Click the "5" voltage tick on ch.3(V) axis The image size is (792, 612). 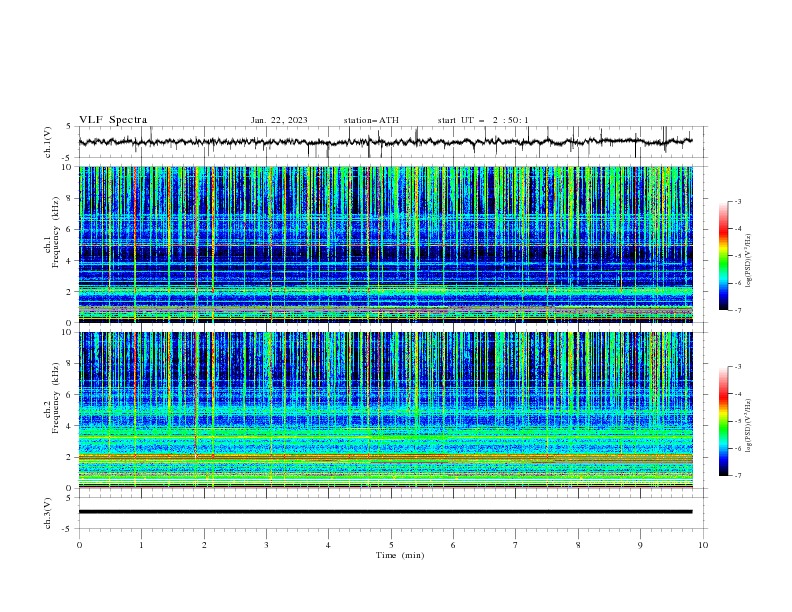coord(69,498)
